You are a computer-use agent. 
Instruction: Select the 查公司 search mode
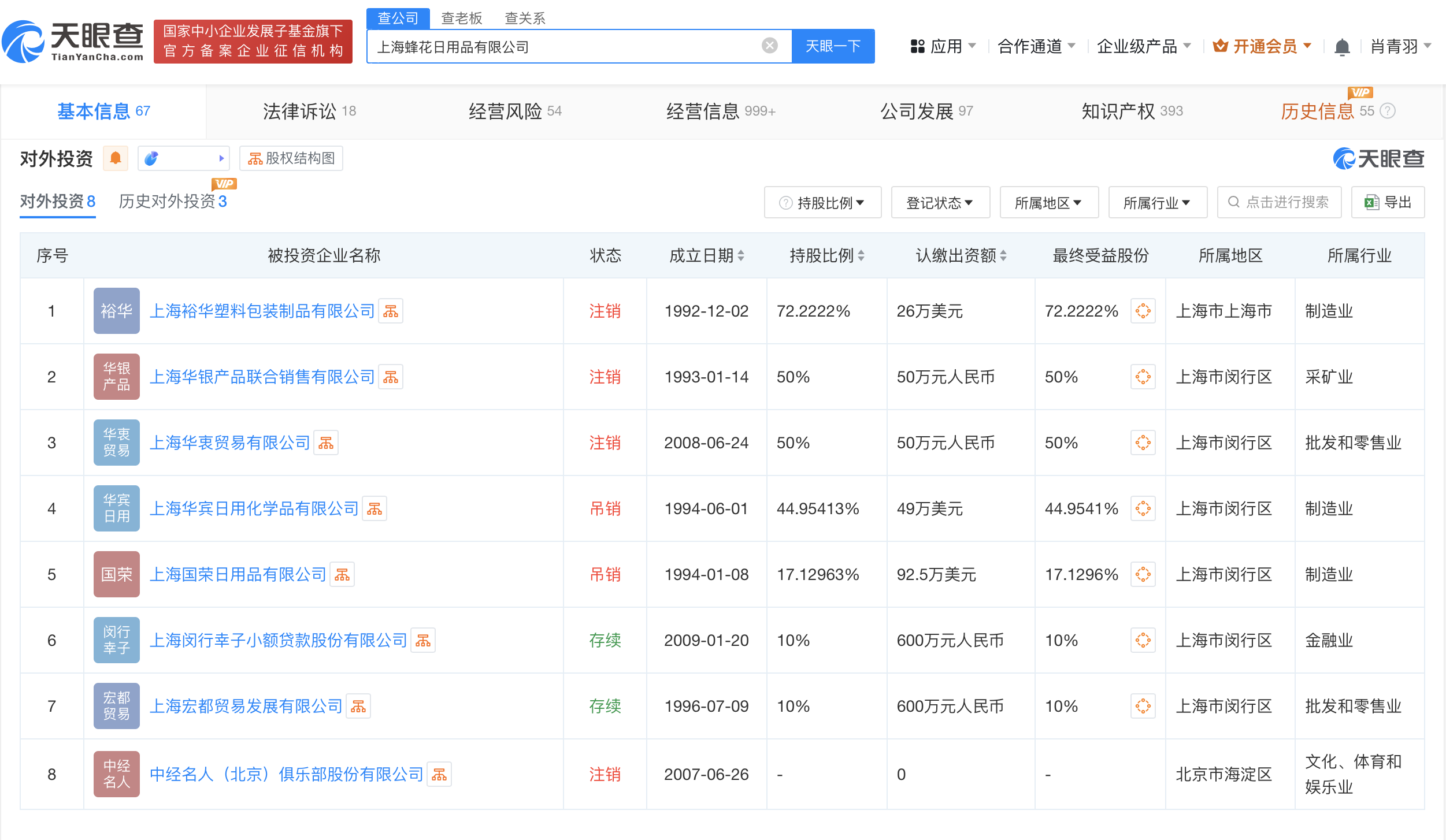[398, 18]
